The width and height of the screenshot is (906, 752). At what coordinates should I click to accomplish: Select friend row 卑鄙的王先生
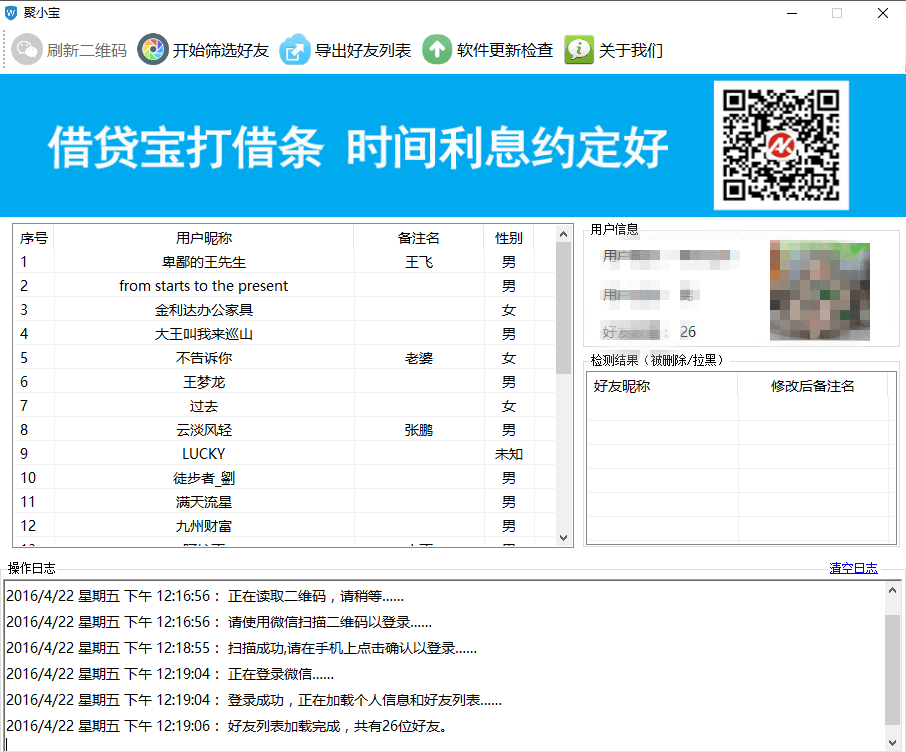coord(204,262)
